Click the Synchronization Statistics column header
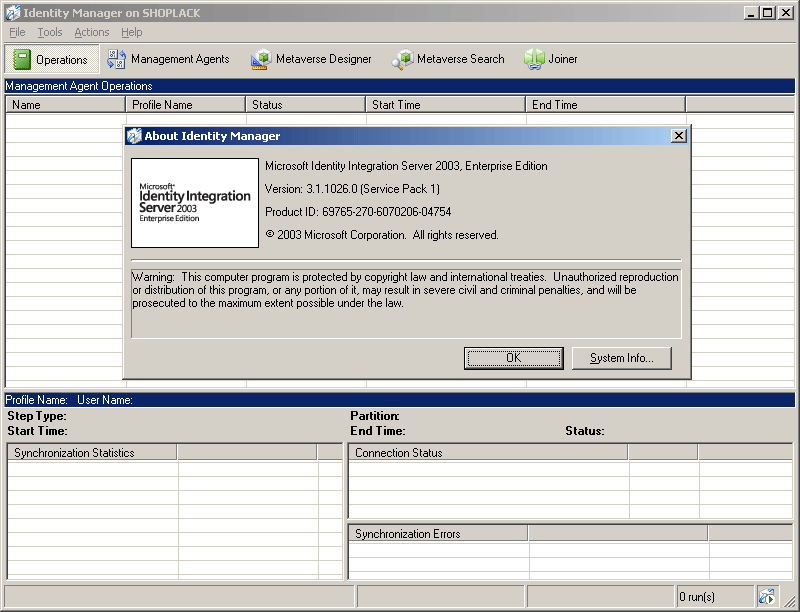This screenshot has height=612, width=800. (92, 452)
